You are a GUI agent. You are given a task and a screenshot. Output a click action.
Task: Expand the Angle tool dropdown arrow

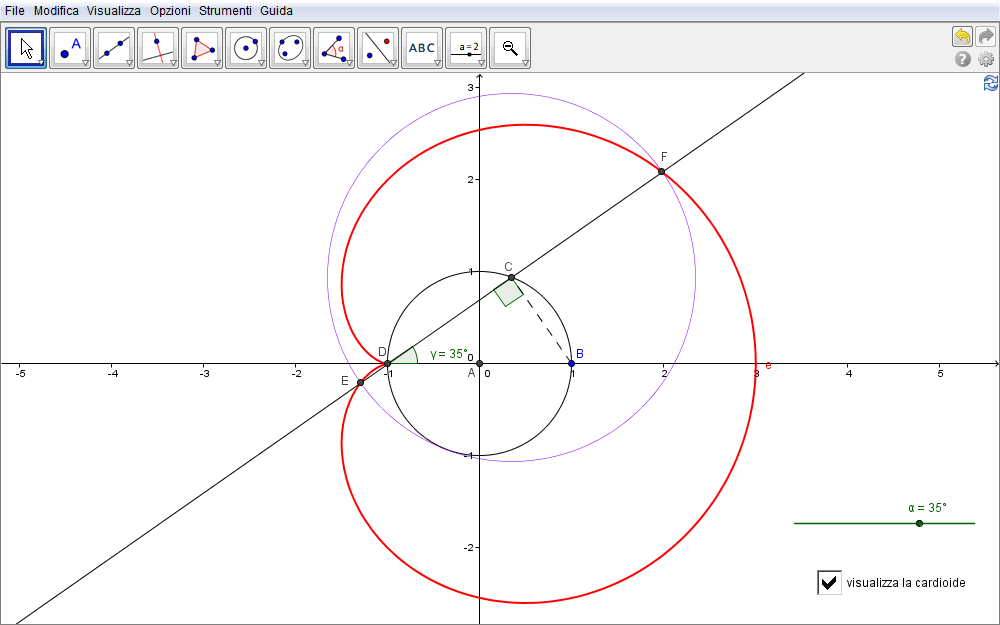pyautogui.click(x=349, y=63)
